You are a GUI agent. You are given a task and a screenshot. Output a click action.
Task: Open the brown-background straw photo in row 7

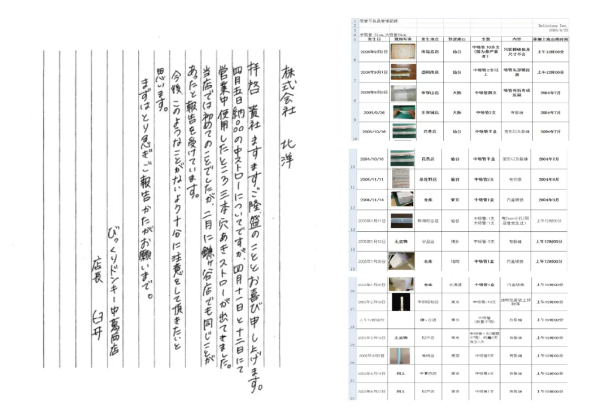point(403,72)
